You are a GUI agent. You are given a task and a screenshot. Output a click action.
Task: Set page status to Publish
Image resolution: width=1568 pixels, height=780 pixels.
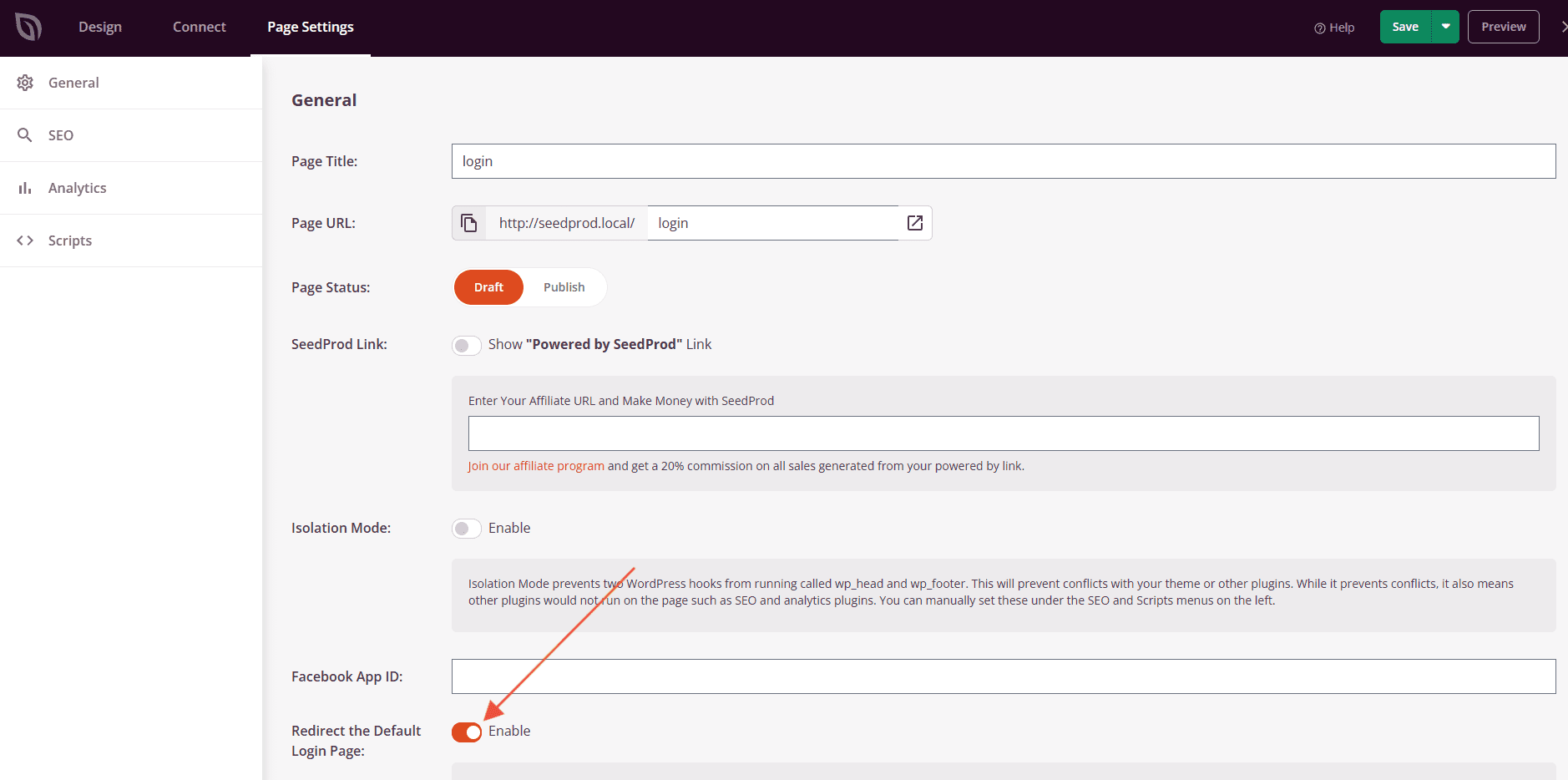564,287
